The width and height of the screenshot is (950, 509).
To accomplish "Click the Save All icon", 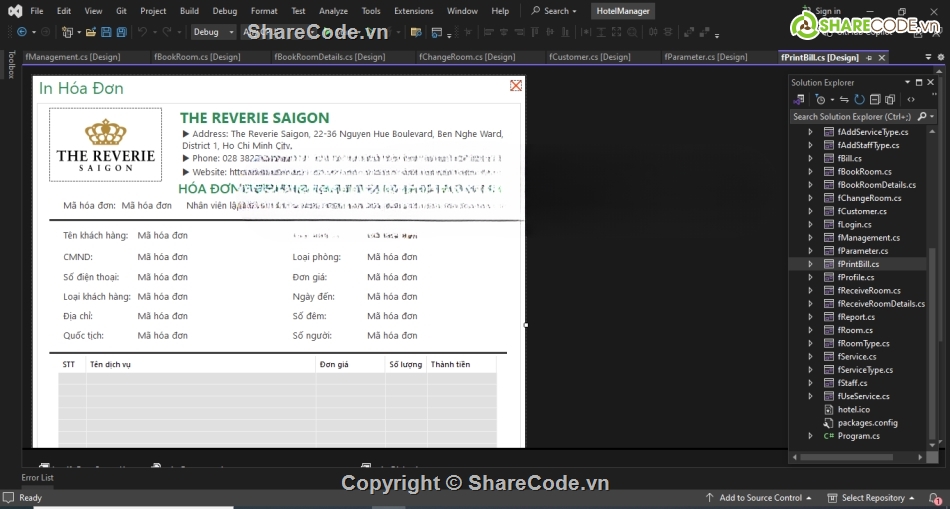I will [x=121, y=32].
